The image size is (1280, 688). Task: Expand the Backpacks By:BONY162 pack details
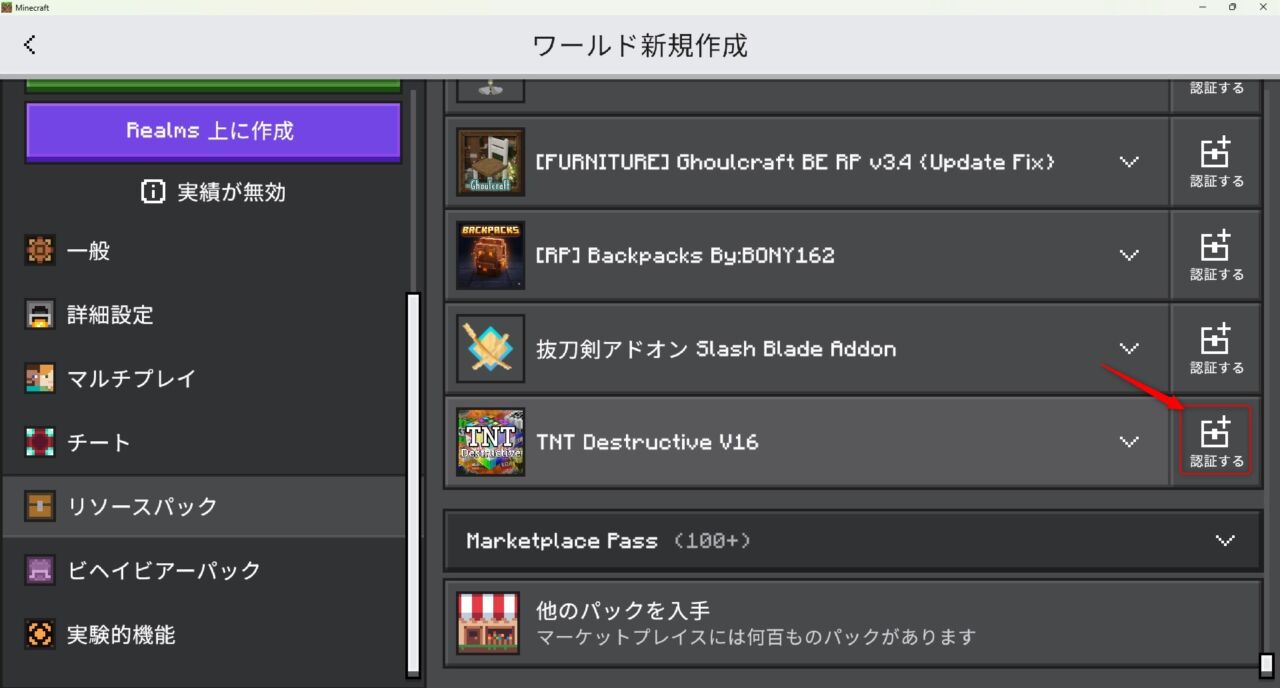point(1129,255)
